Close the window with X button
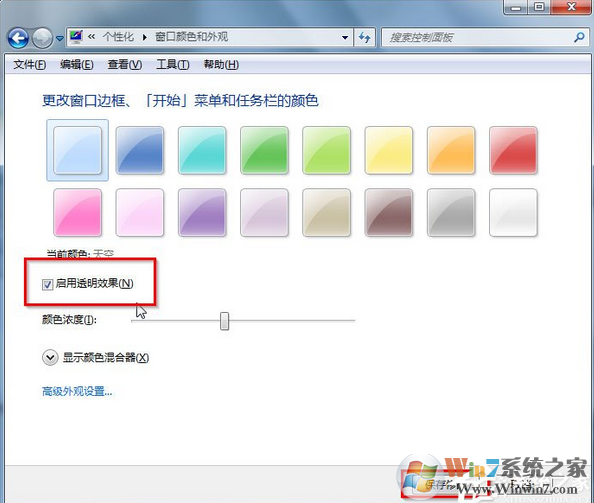 (571, 7)
